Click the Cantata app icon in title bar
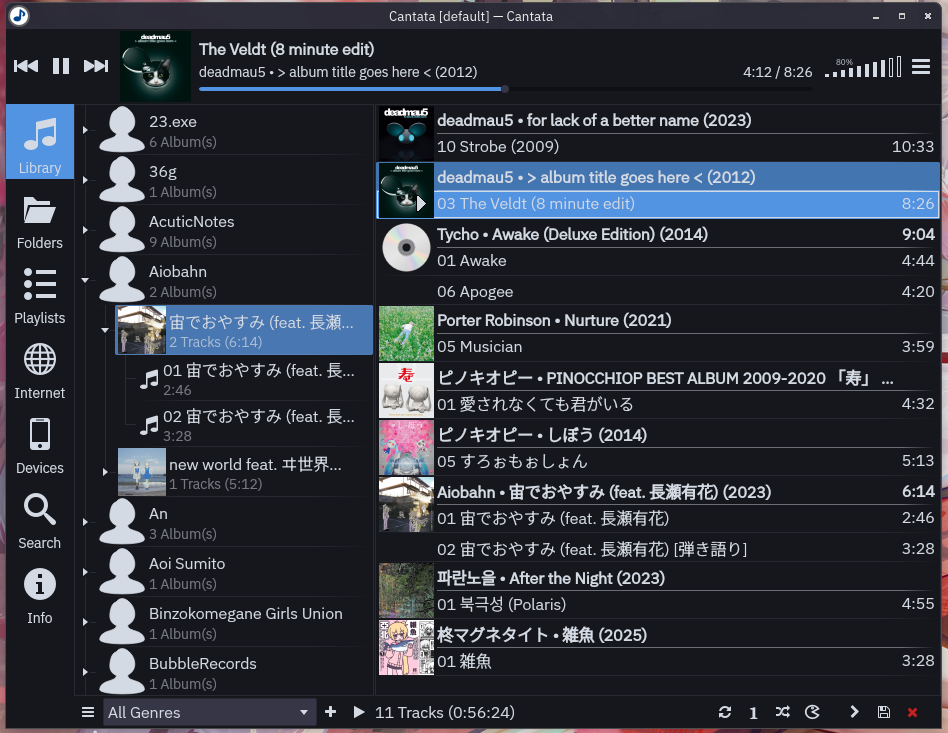948x733 pixels. coord(19,16)
